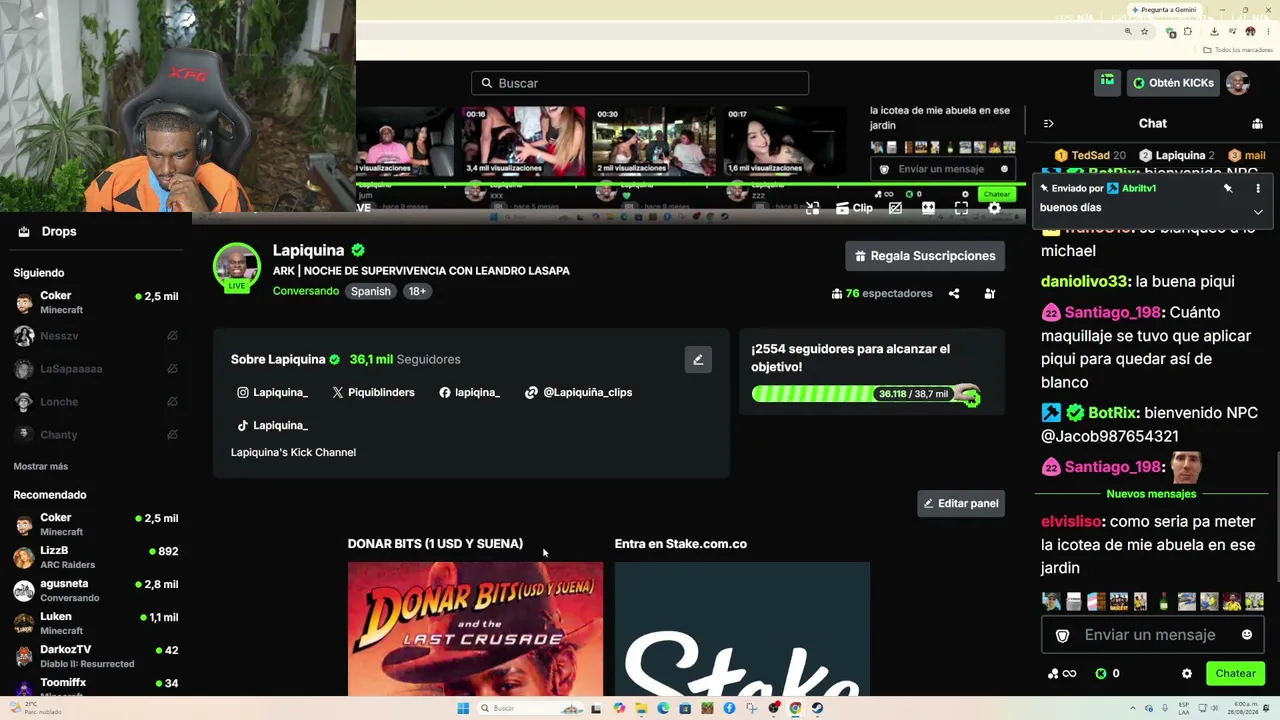Toggle picture-in-picture on the video player
This screenshot has width=1280, height=720.
point(812,208)
